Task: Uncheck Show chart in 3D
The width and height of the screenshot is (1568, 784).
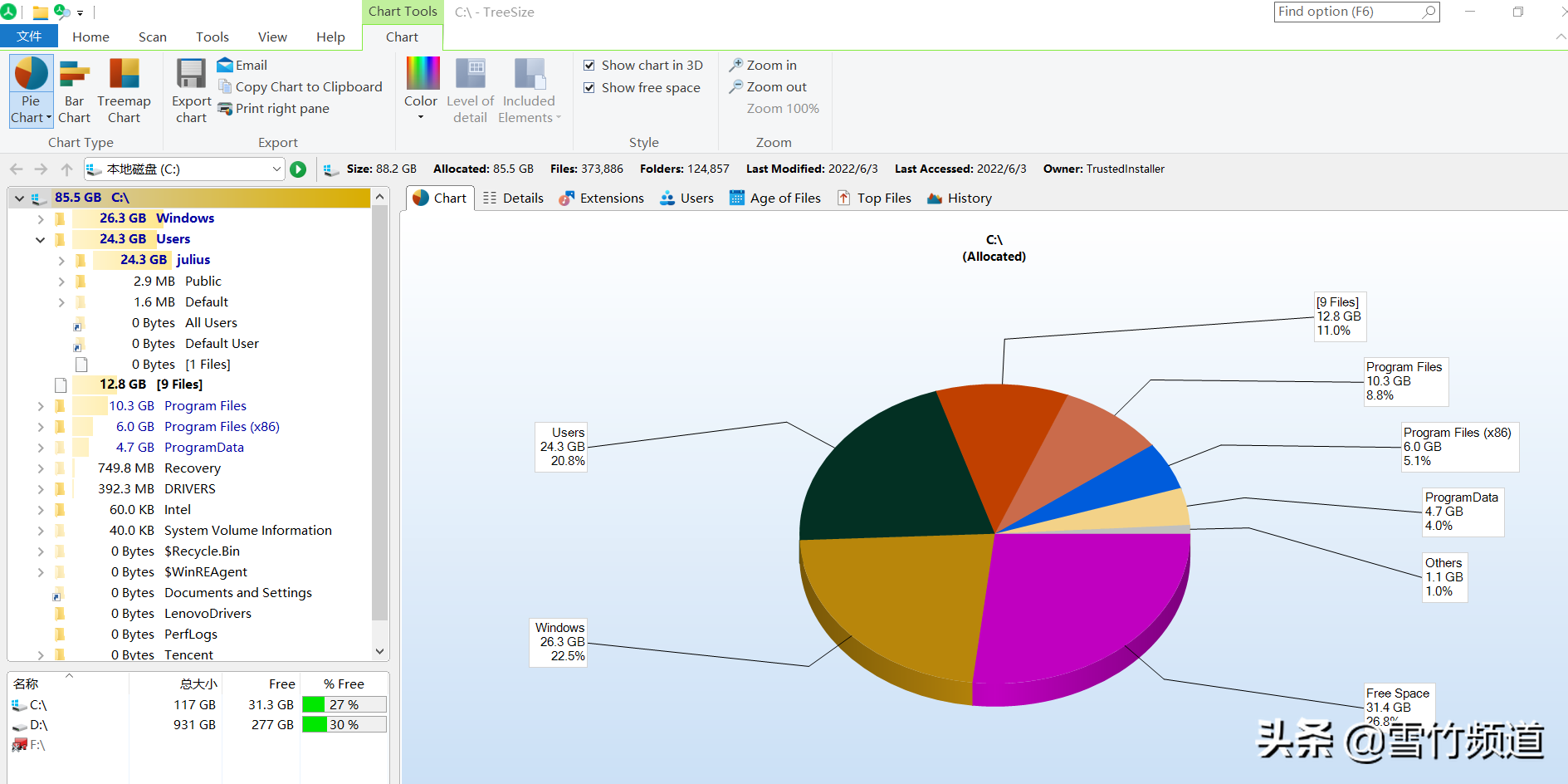Action: [x=589, y=65]
